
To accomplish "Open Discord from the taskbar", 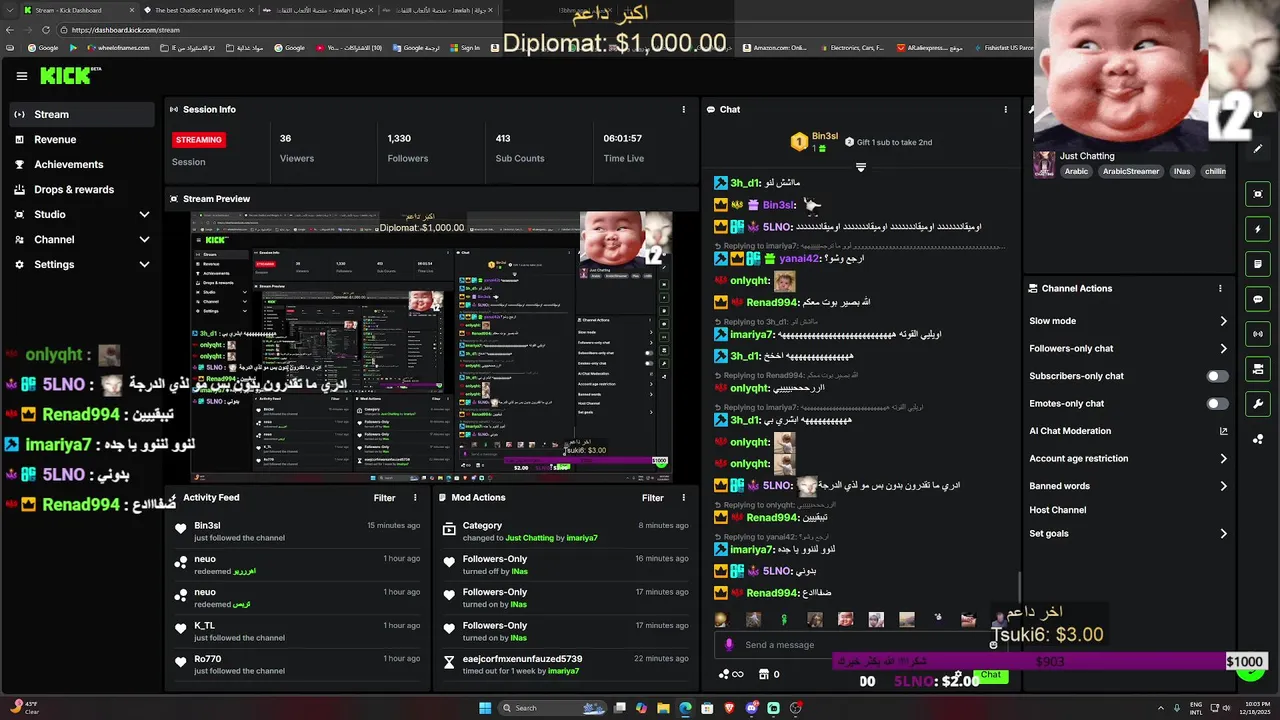I will point(751,708).
